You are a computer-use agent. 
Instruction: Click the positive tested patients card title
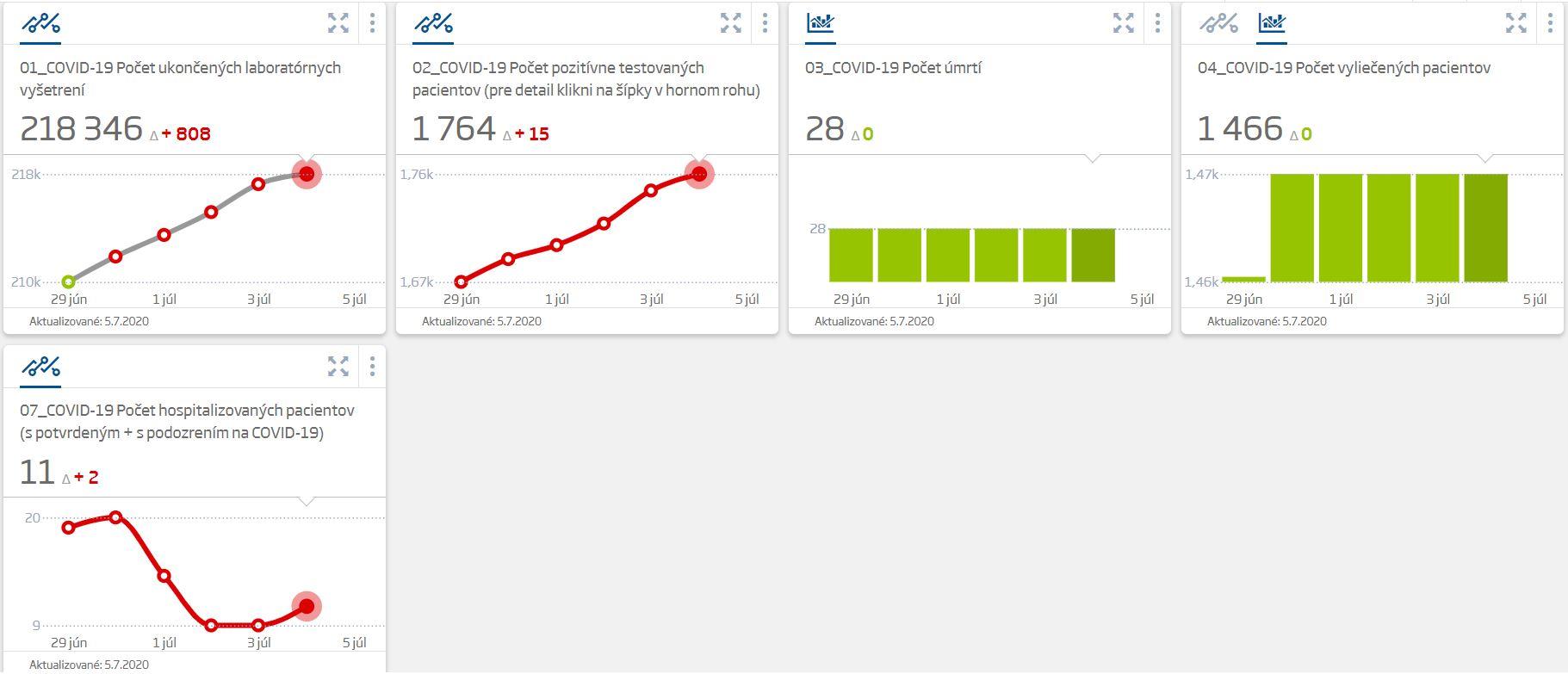click(x=586, y=78)
